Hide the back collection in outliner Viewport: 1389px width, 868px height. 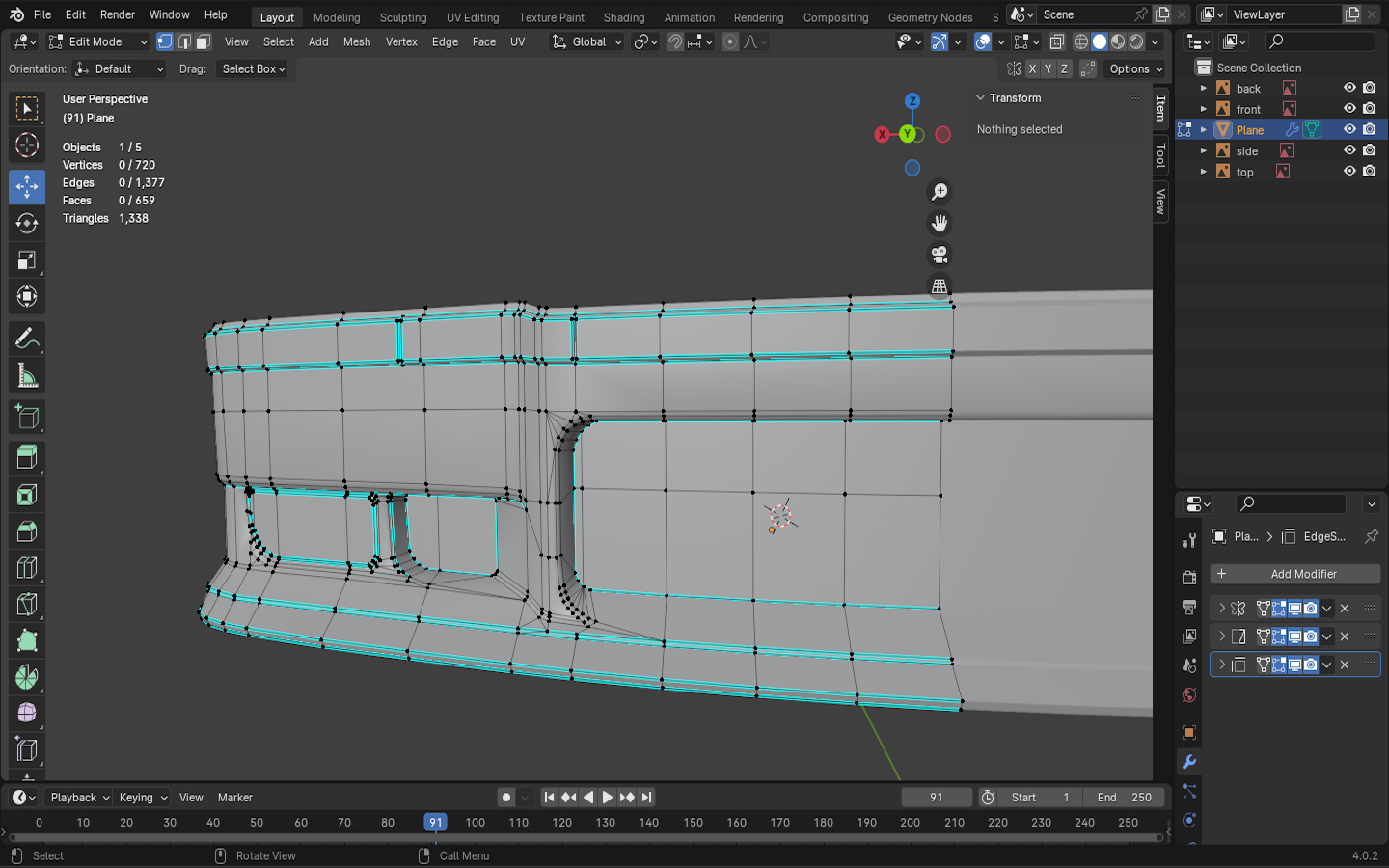1349,88
